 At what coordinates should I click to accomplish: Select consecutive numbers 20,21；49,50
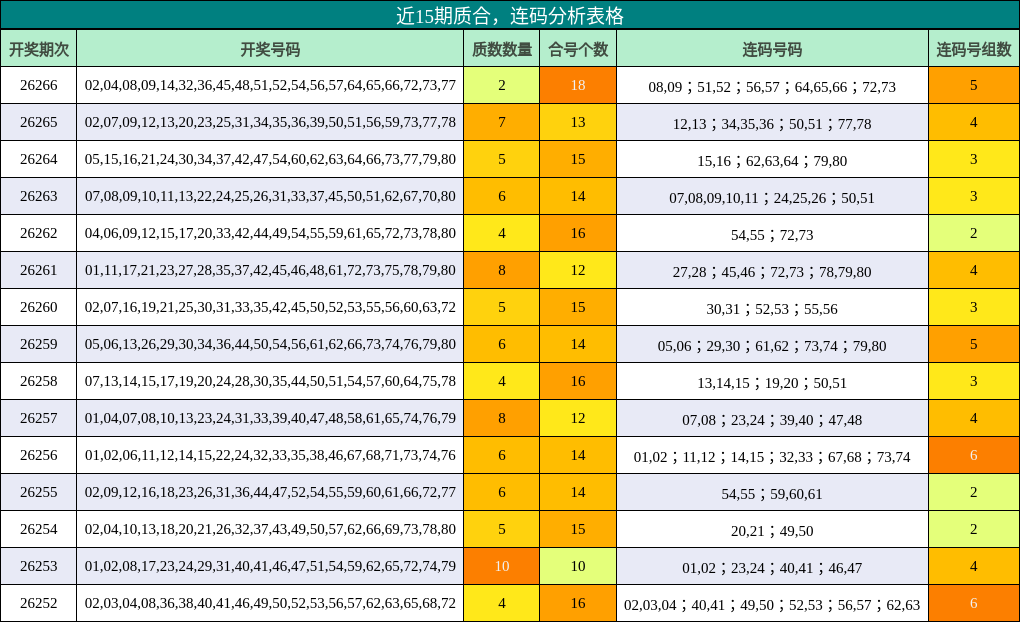pyautogui.click(x=772, y=531)
